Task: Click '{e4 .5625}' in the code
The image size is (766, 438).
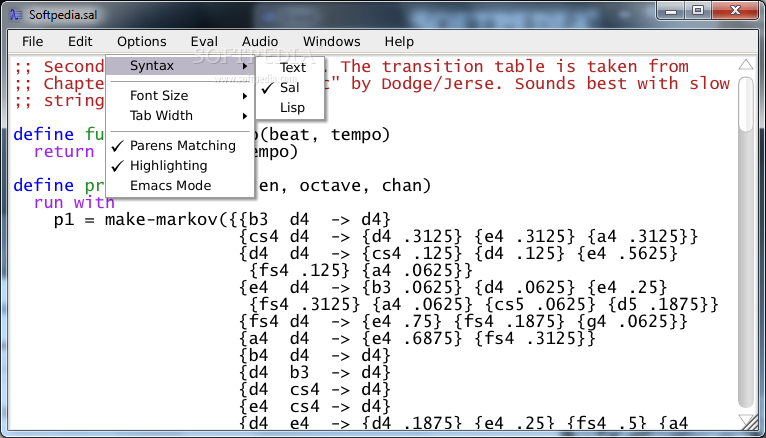Action: [x=627, y=253]
